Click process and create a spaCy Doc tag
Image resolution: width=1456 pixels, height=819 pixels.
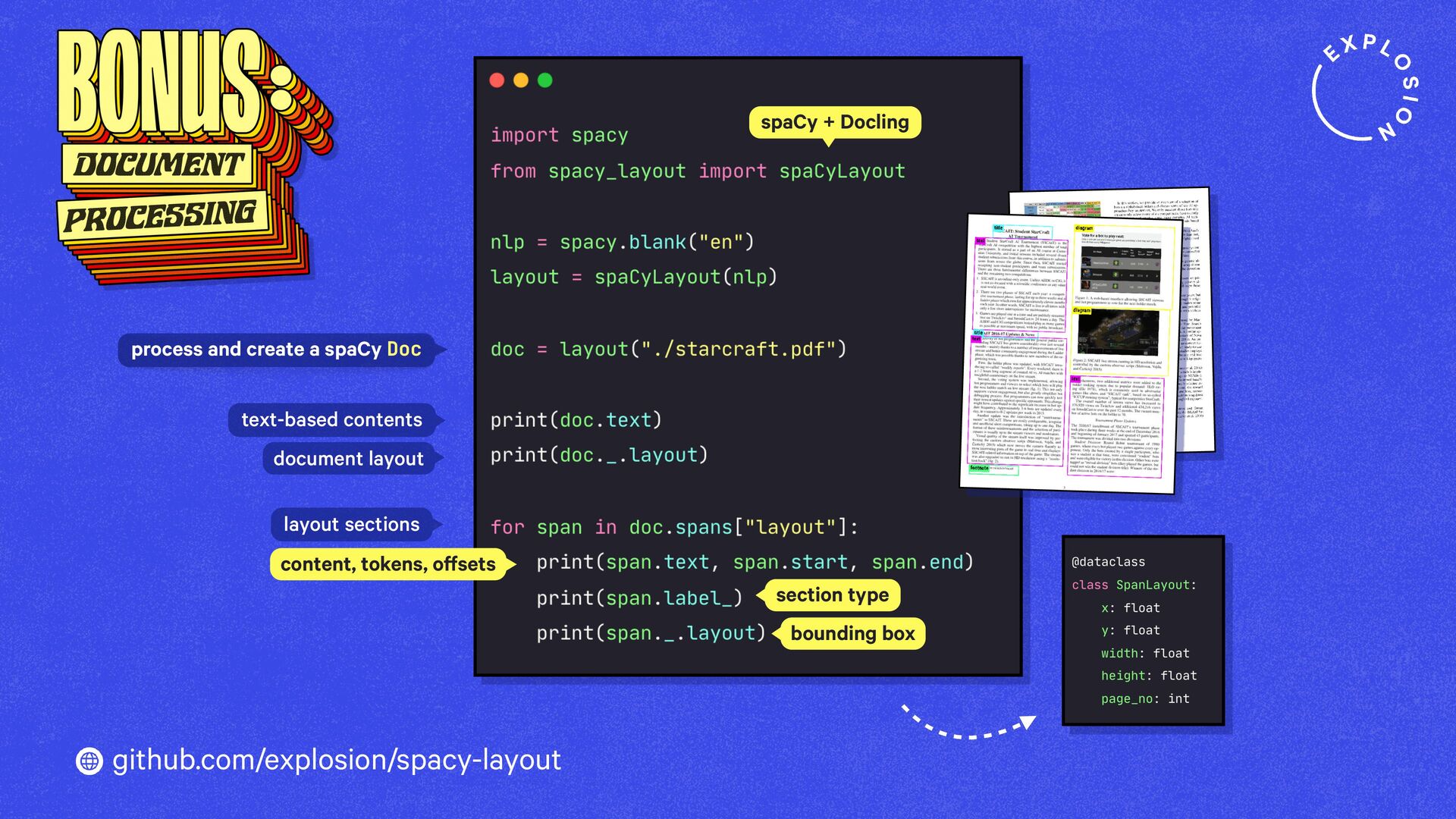(x=276, y=350)
